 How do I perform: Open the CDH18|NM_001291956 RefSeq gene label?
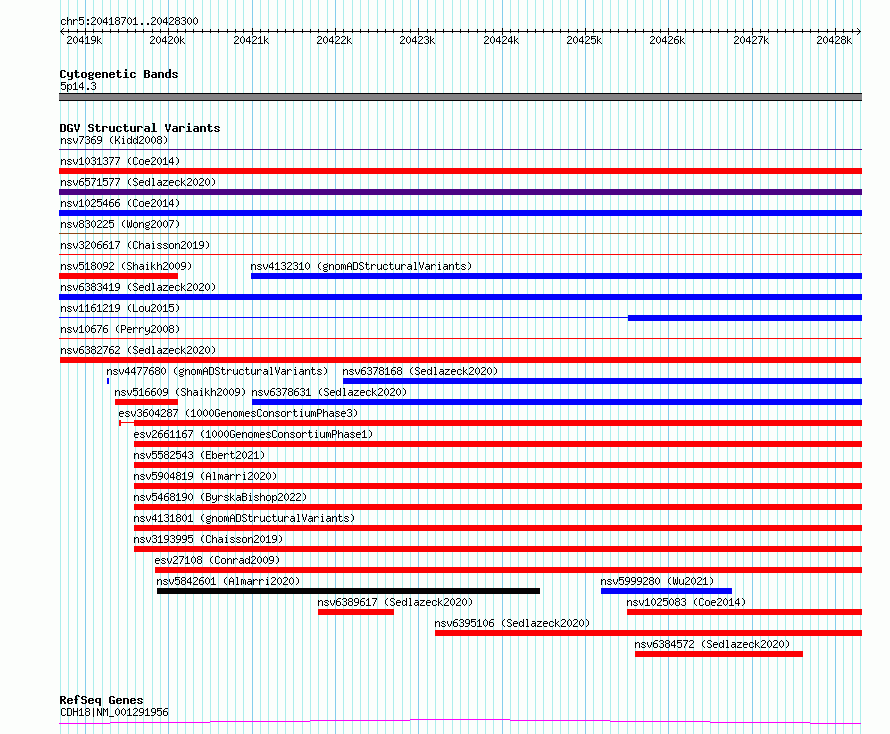pyautogui.click(x=114, y=712)
